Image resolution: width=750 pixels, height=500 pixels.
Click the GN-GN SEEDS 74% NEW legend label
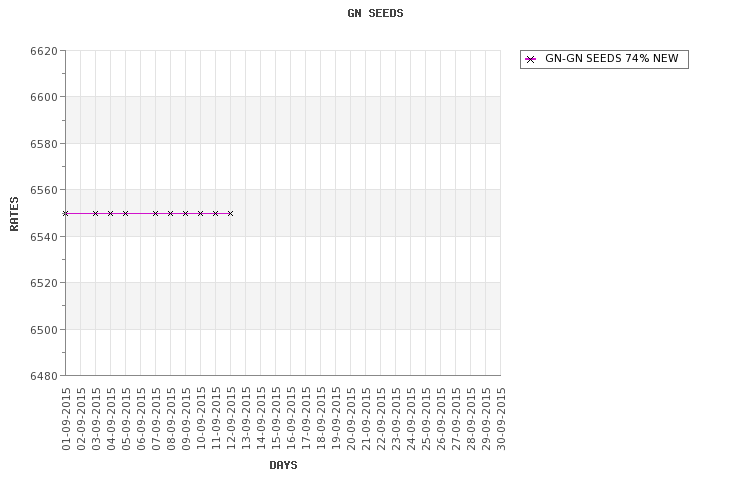(x=611, y=58)
